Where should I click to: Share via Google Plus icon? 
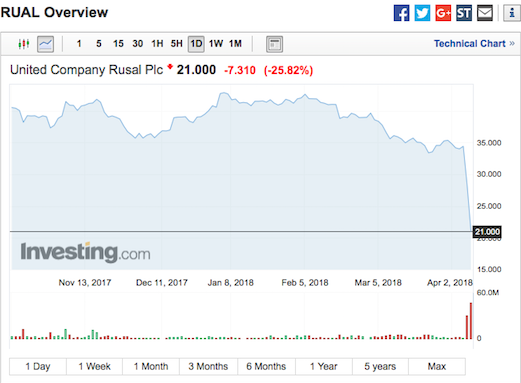tap(443, 13)
